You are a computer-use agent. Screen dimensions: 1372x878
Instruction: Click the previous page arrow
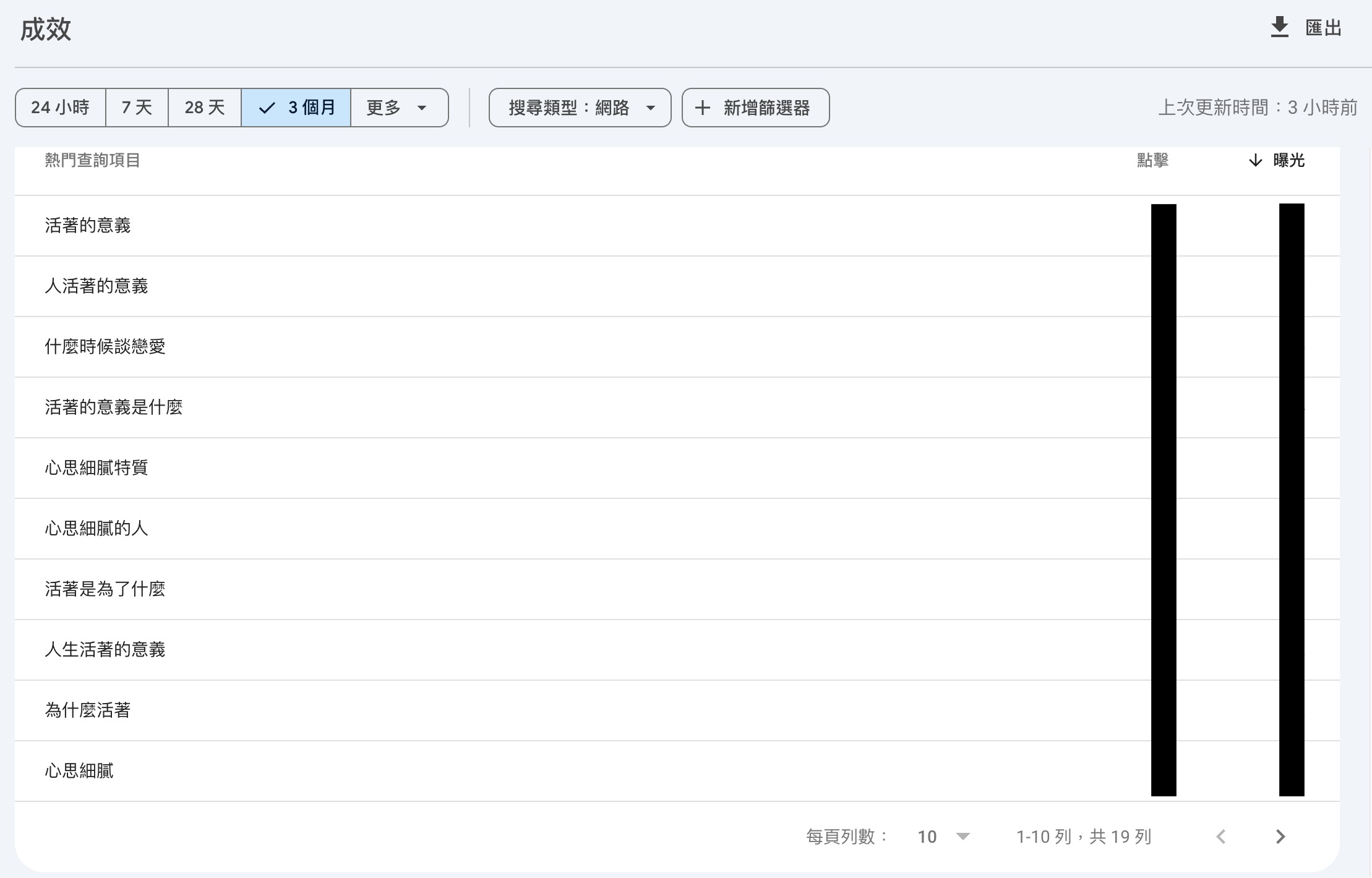tap(1222, 836)
